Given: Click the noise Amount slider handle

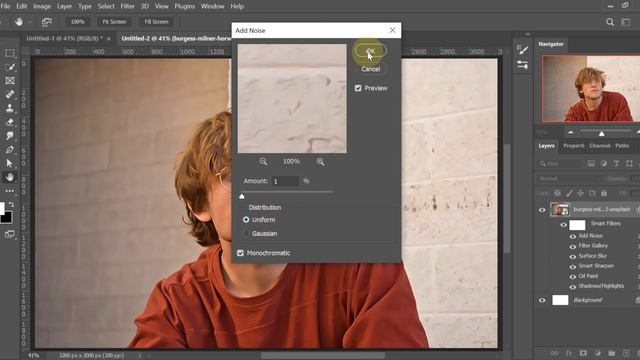Looking at the screenshot, I should [x=242, y=197].
